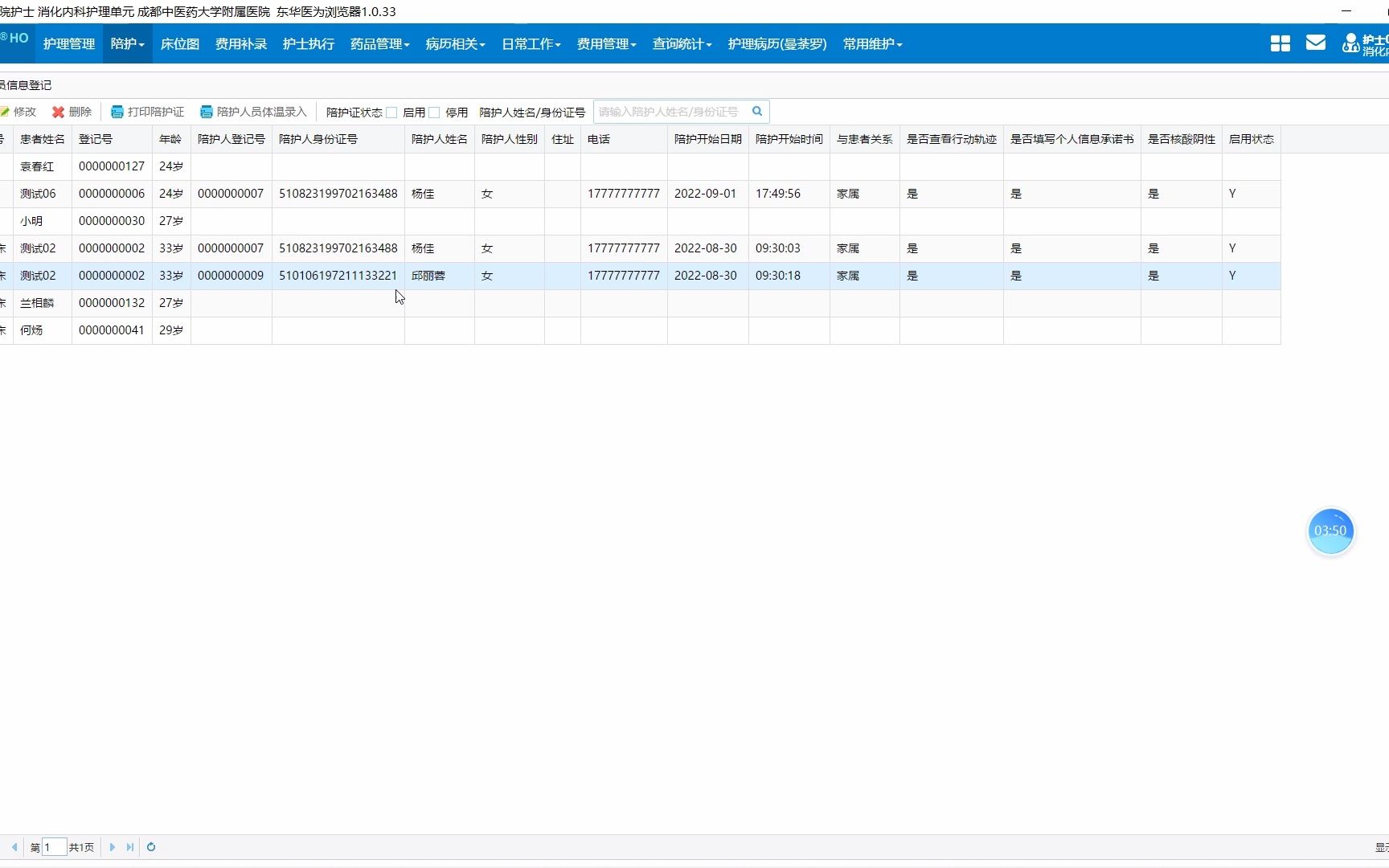The image size is (1389, 868).
Task: Click the HO logo
Action: tap(15, 38)
